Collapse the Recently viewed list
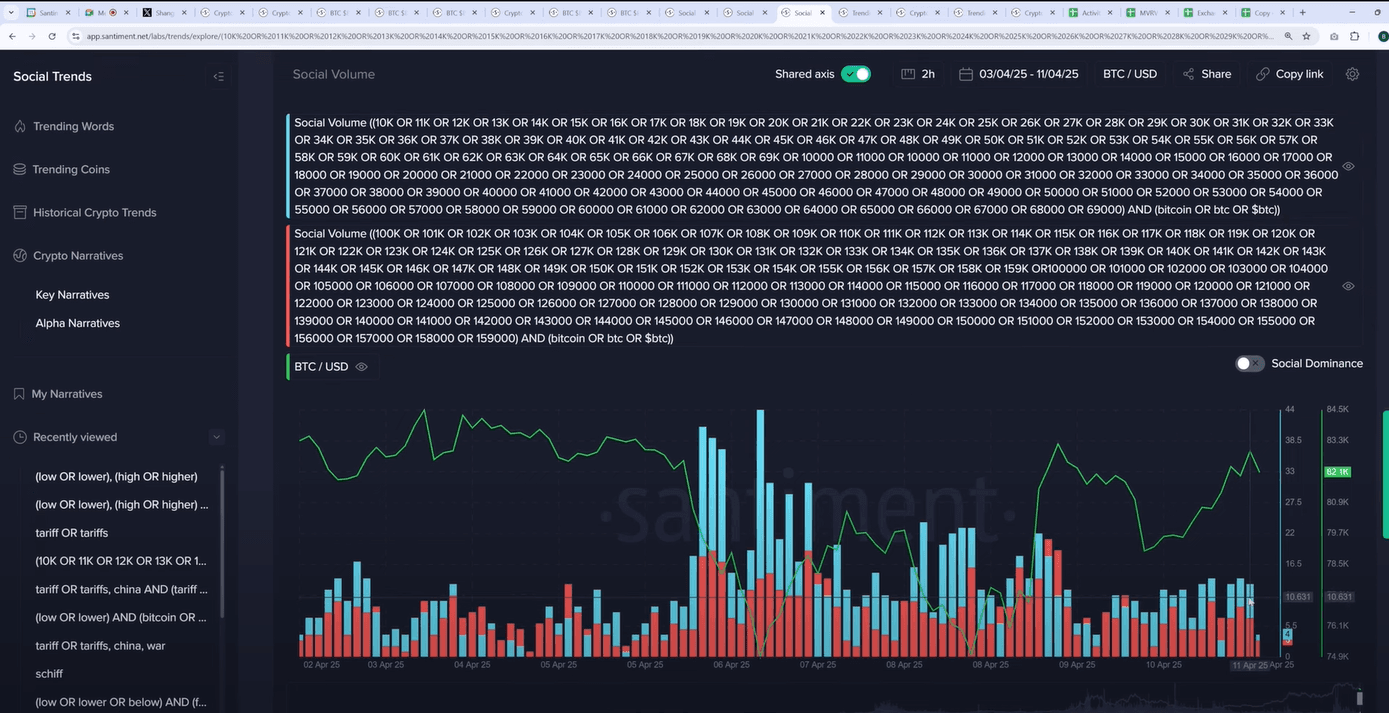 pos(216,437)
